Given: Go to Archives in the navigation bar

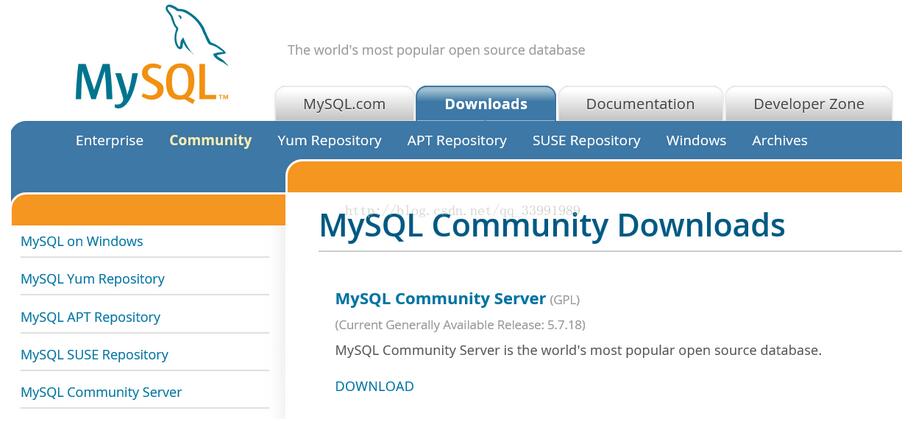Looking at the screenshot, I should coord(780,141).
